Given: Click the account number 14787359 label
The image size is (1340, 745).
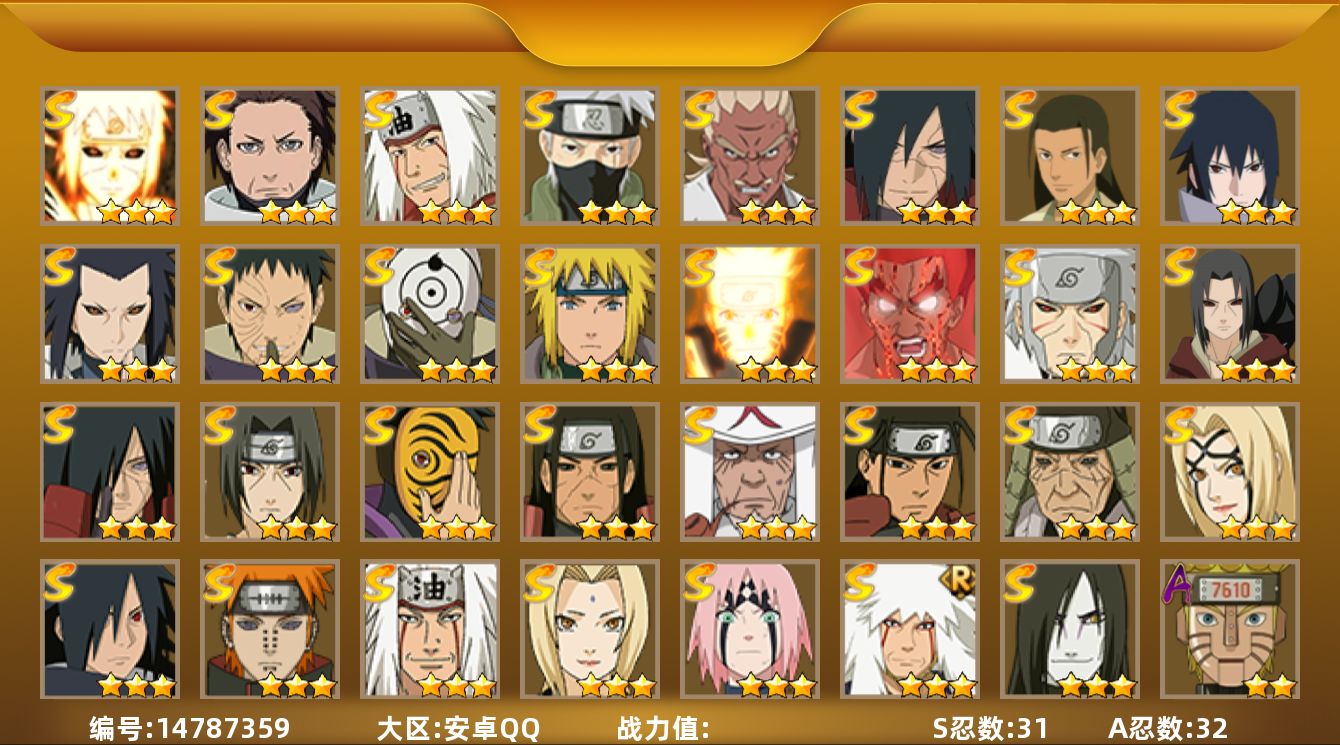Looking at the screenshot, I should (x=189, y=727).
